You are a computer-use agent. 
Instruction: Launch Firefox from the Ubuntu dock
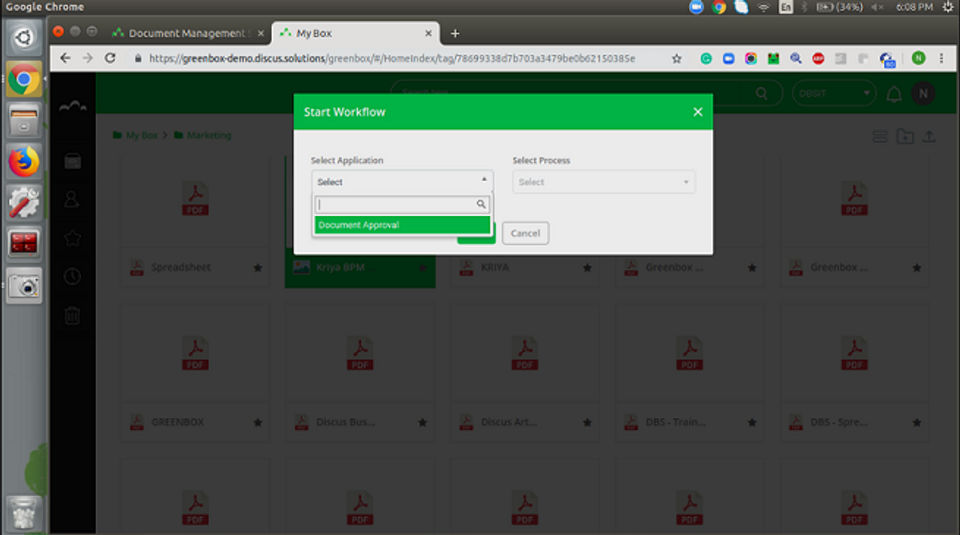(x=24, y=162)
